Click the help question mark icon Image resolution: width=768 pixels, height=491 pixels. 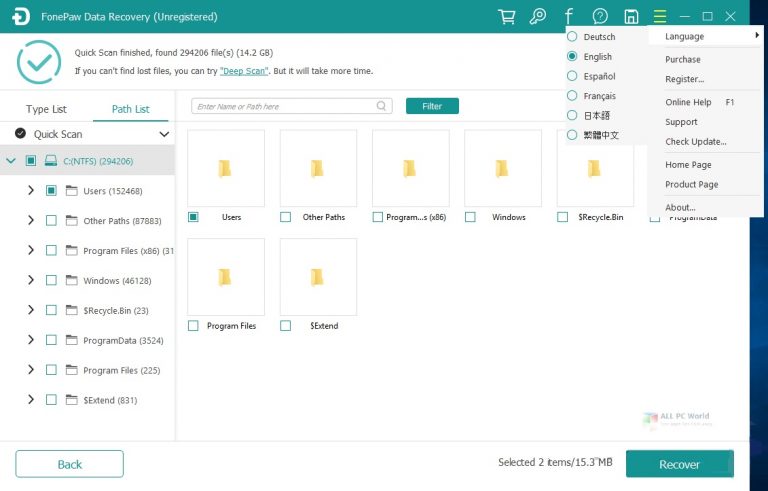(600, 17)
